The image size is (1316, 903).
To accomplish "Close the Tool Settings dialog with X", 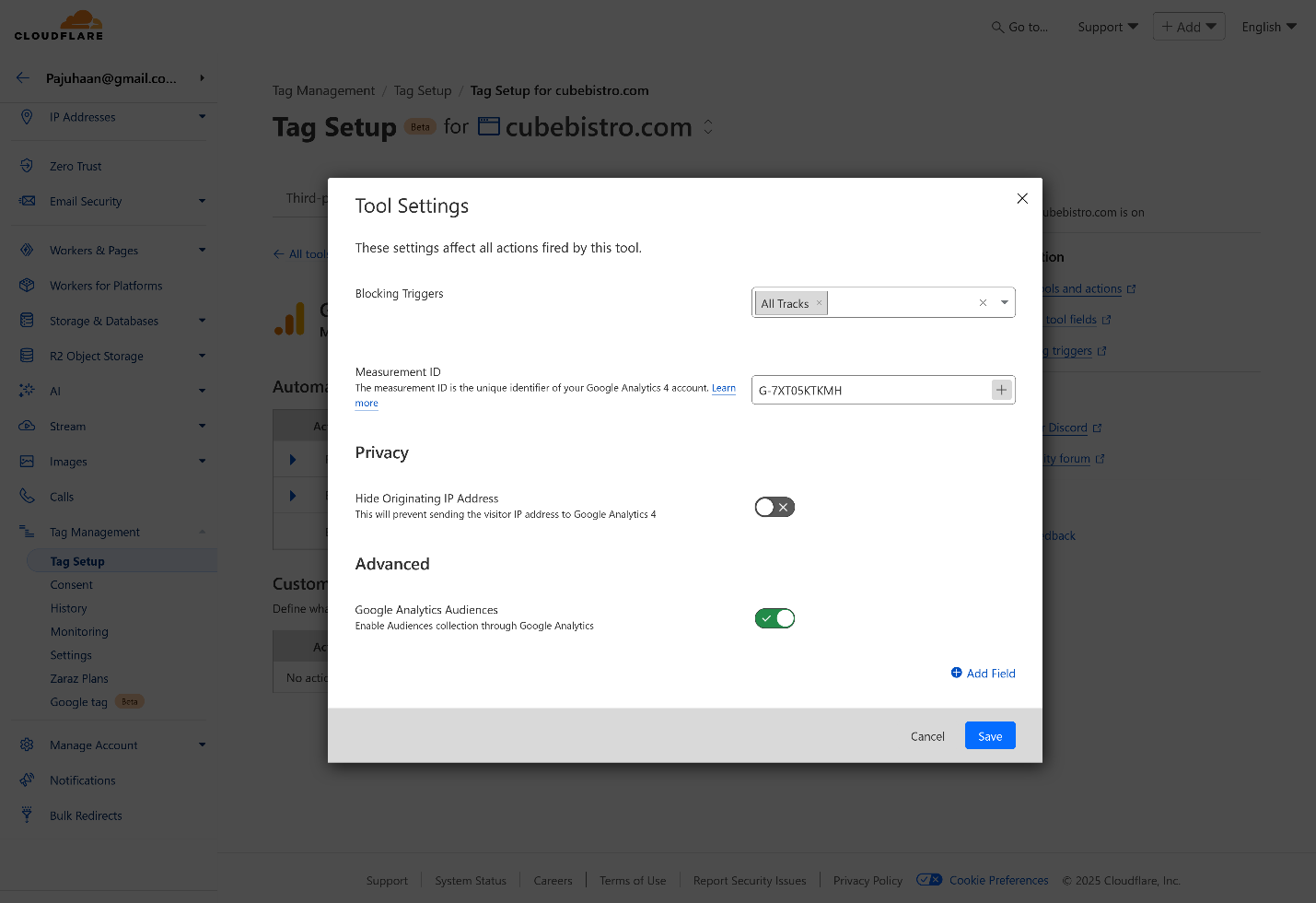I will [1022, 198].
